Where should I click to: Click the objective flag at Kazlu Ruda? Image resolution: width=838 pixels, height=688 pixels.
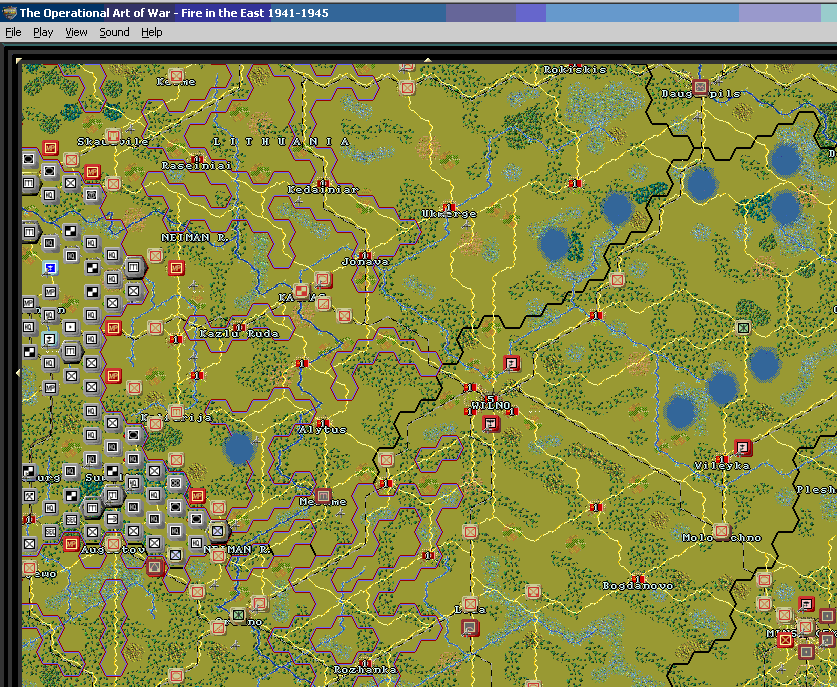click(239, 327)
